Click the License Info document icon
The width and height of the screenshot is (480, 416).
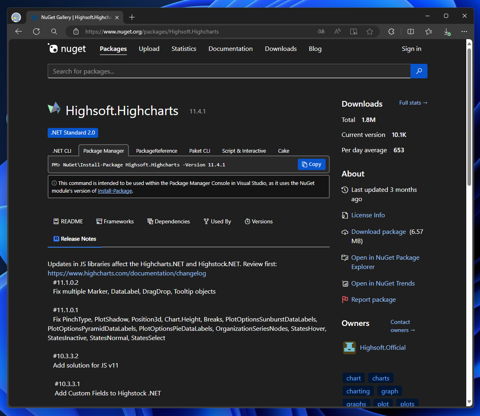345,215
